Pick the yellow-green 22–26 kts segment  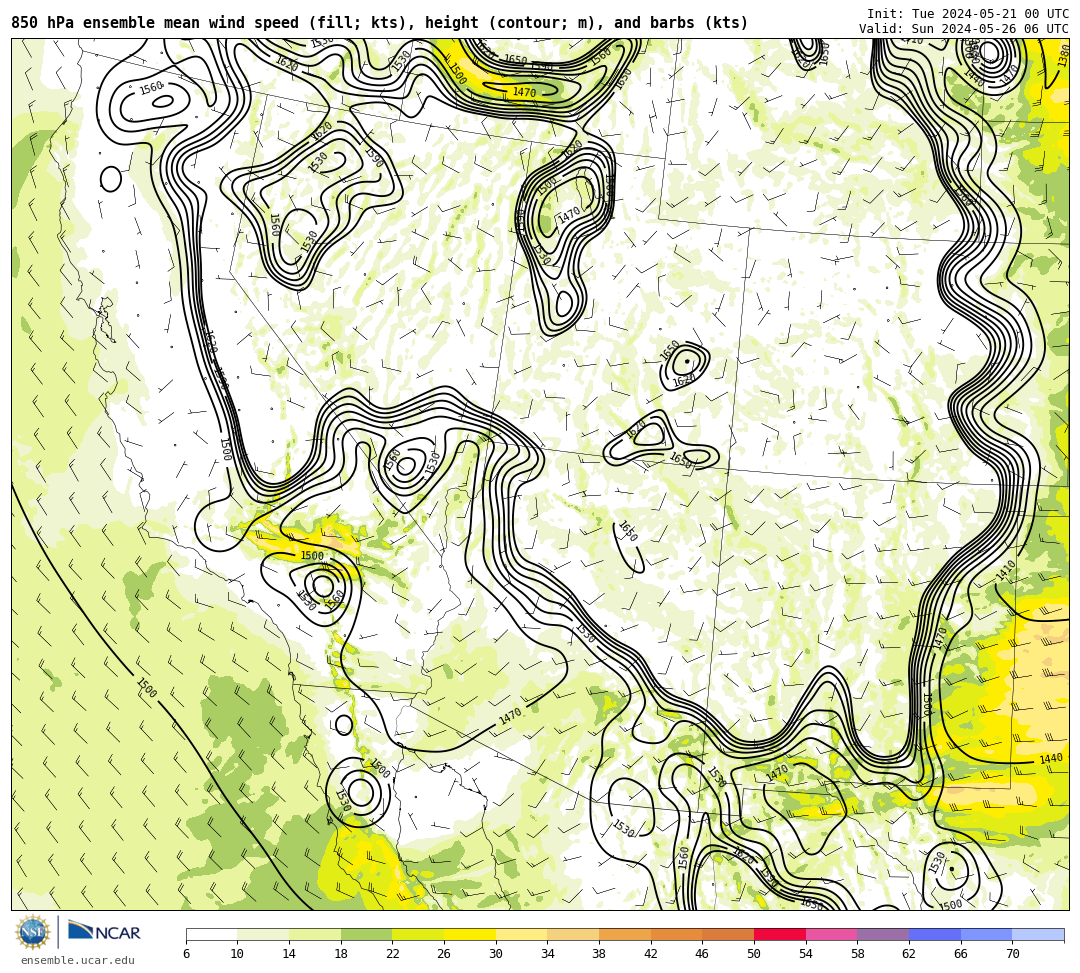coord(418,934)
